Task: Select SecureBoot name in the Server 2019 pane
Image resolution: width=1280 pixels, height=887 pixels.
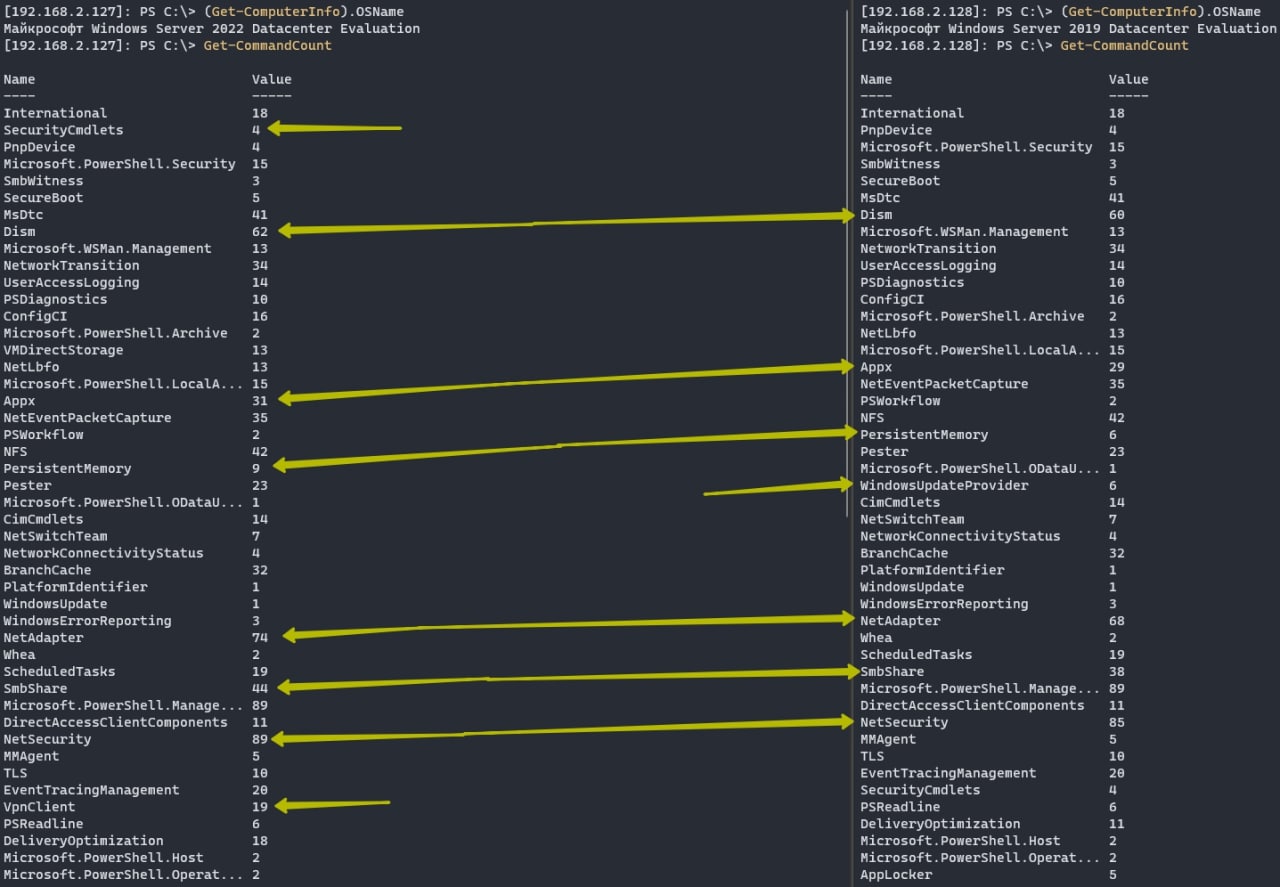Action: coord(901,181)
